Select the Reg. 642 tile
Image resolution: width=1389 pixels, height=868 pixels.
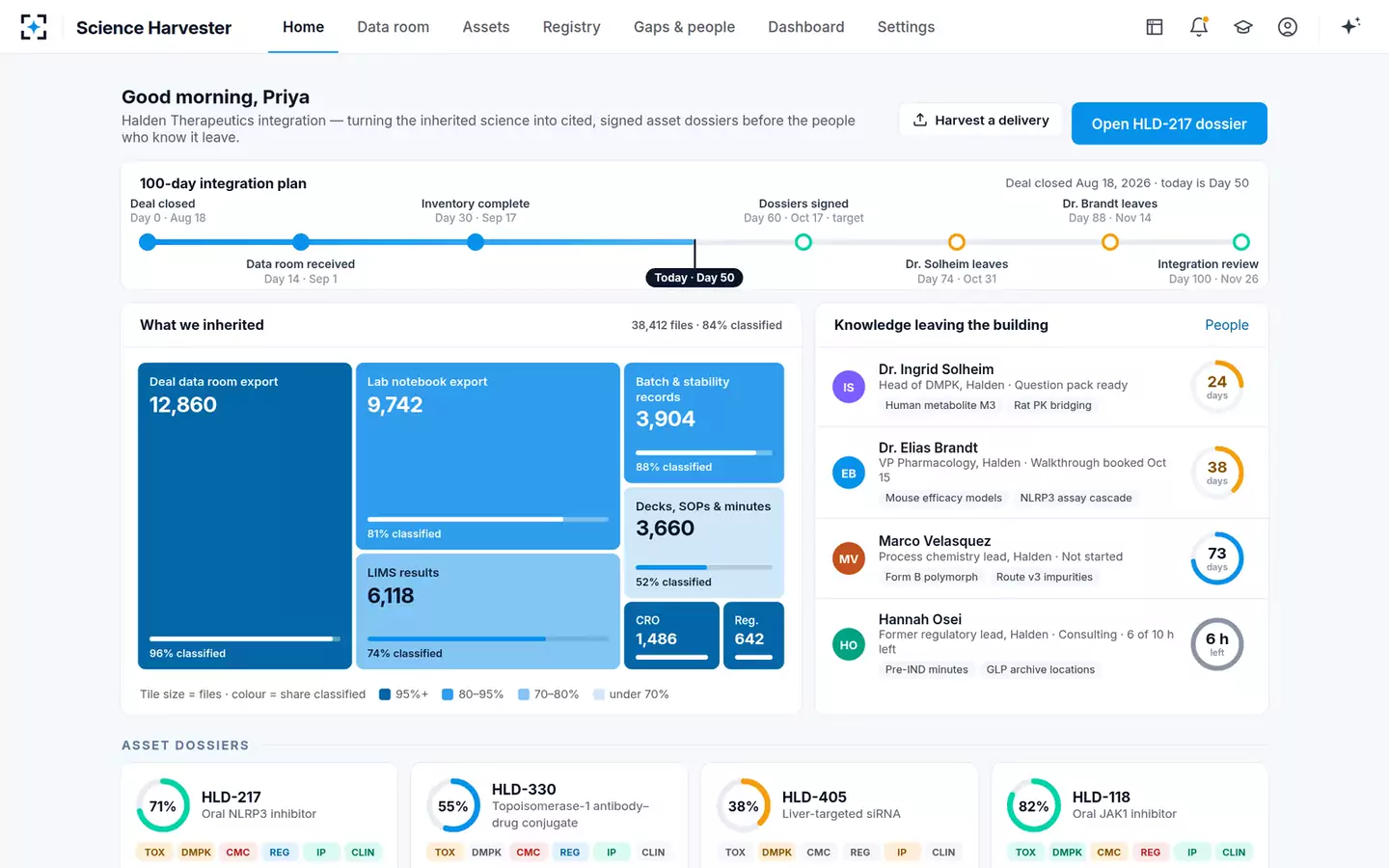753,636
